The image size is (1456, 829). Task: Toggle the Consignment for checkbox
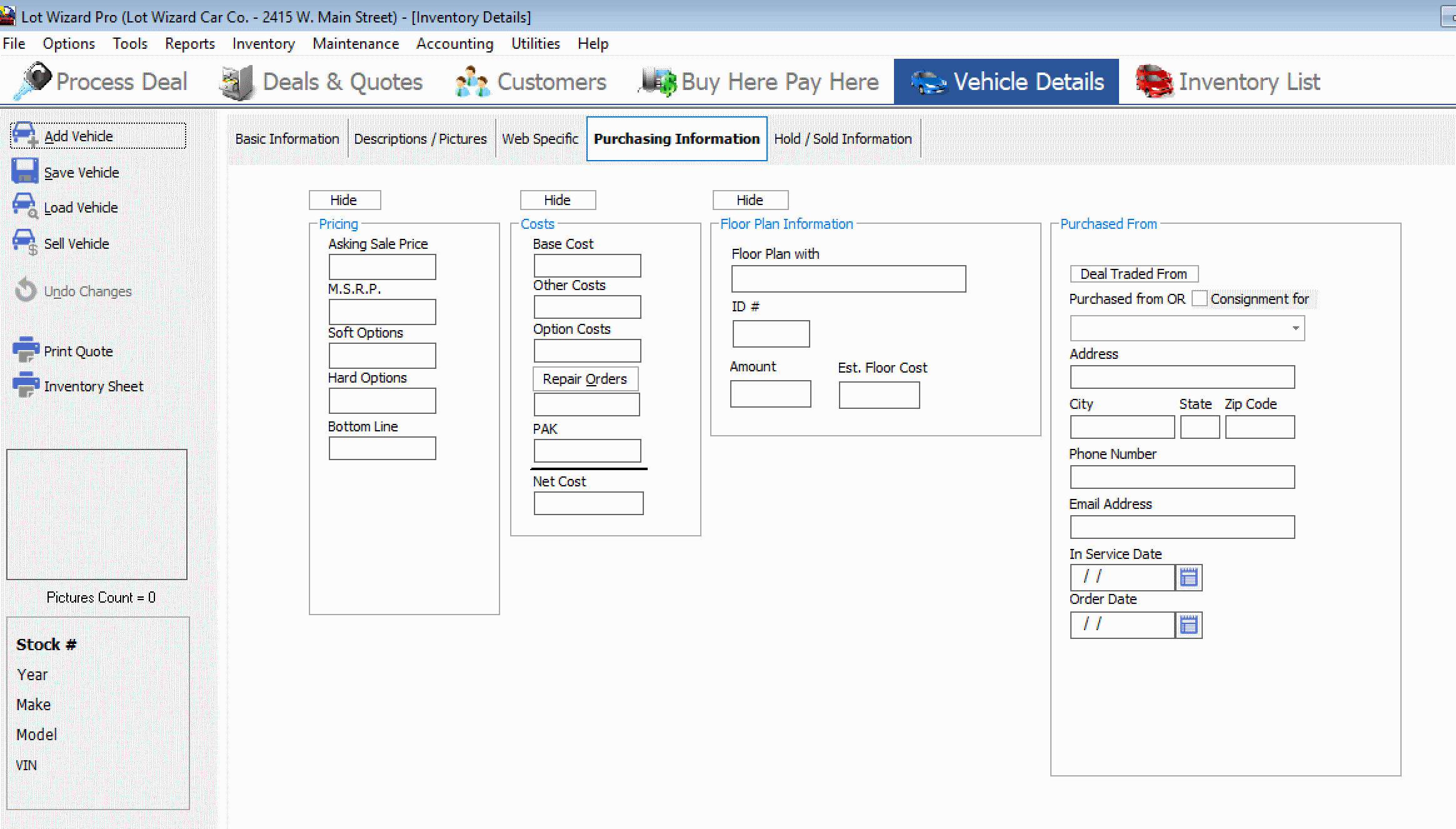point(1199,299)
